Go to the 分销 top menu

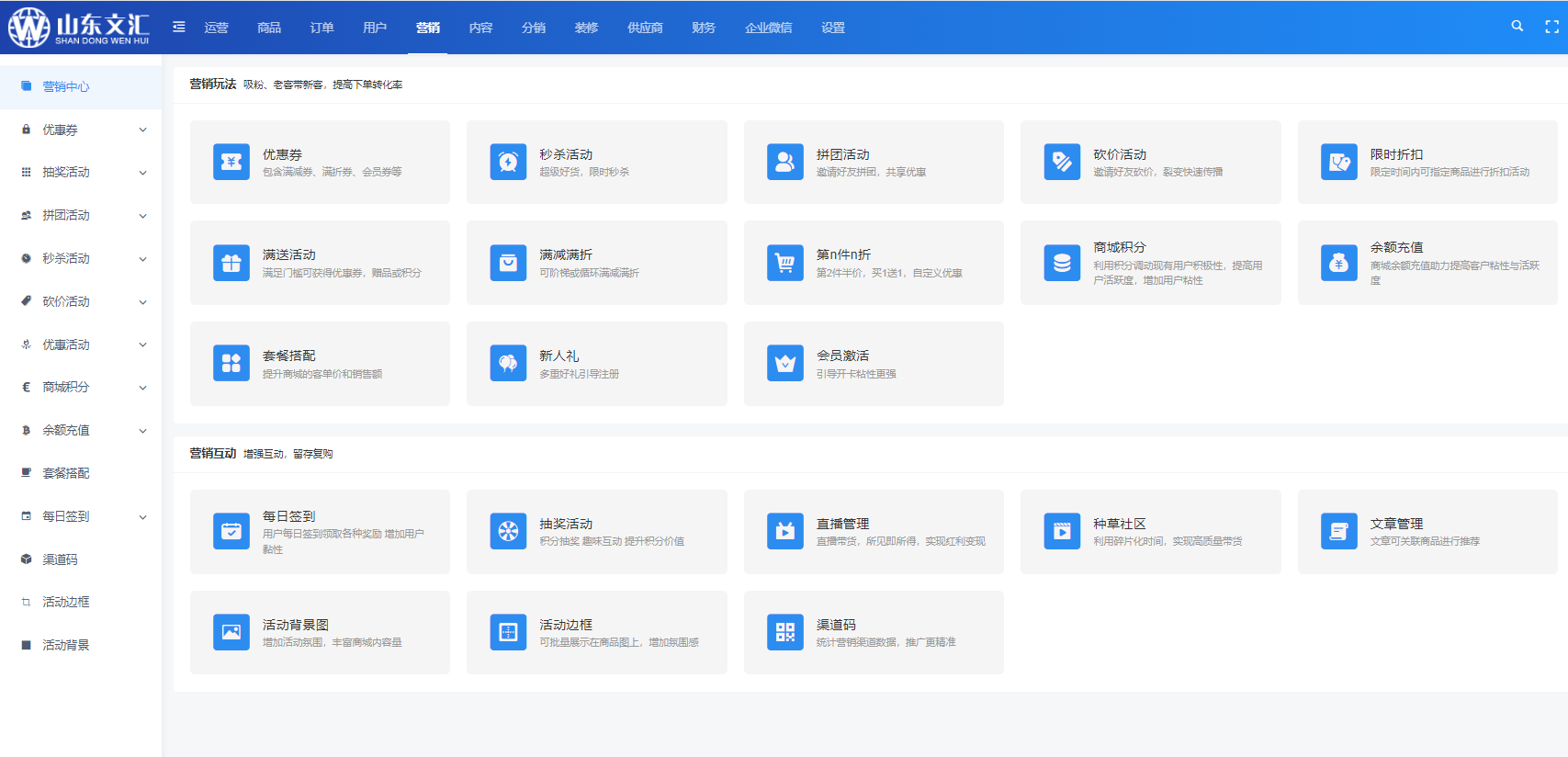tap(534, 28)
